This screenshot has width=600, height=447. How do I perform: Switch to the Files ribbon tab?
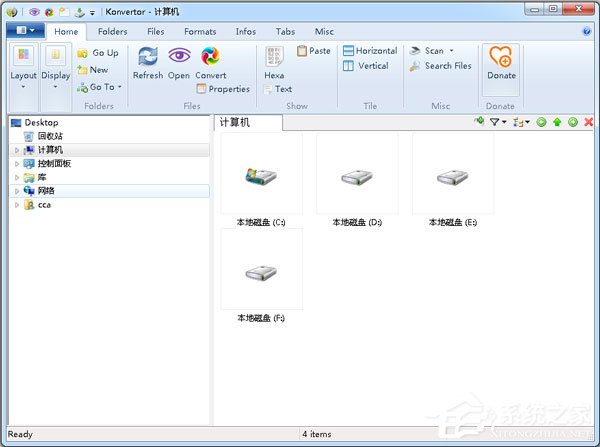click(156, 31)
